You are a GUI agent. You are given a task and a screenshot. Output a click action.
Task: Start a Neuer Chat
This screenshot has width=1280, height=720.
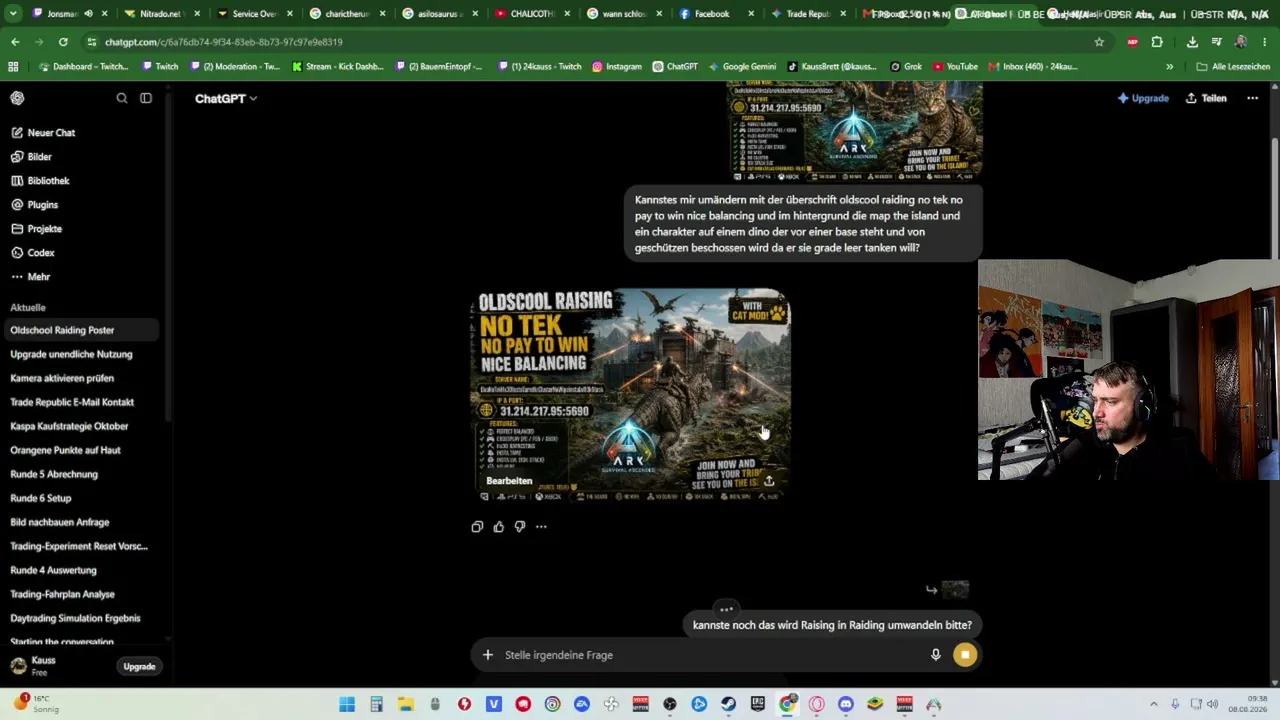coord(51,133)
